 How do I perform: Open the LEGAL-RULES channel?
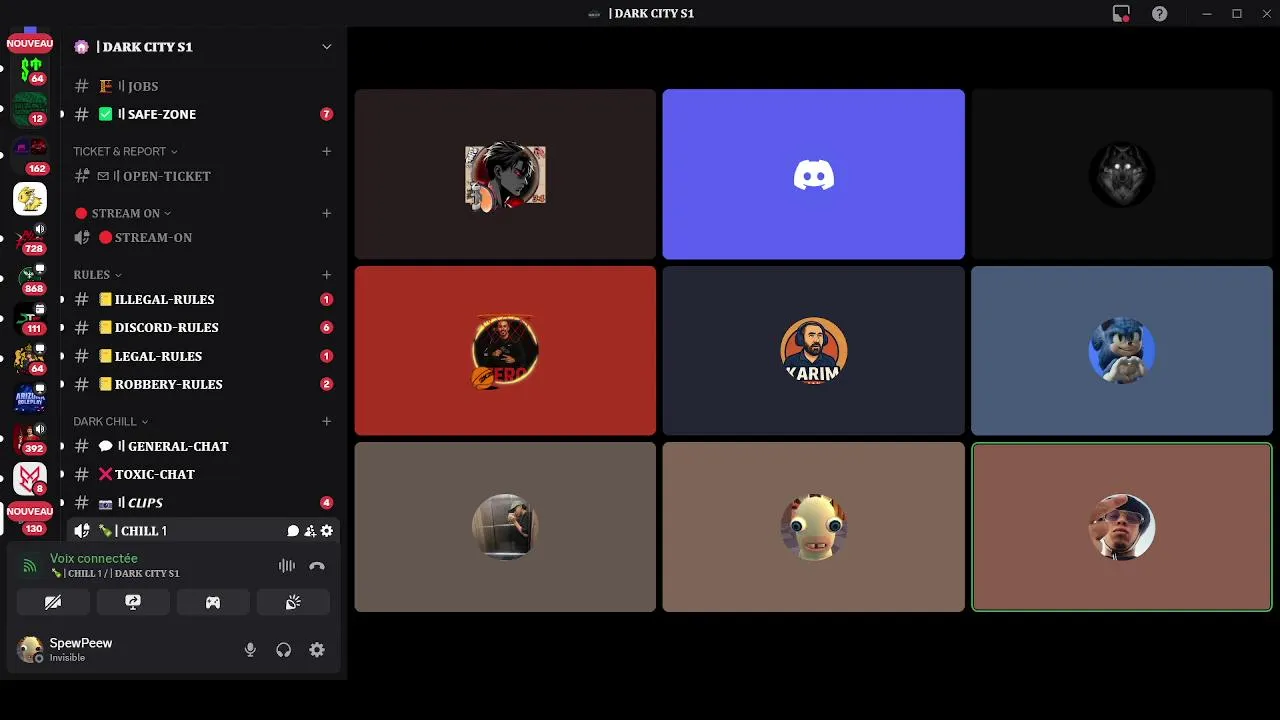click(204, 356)
